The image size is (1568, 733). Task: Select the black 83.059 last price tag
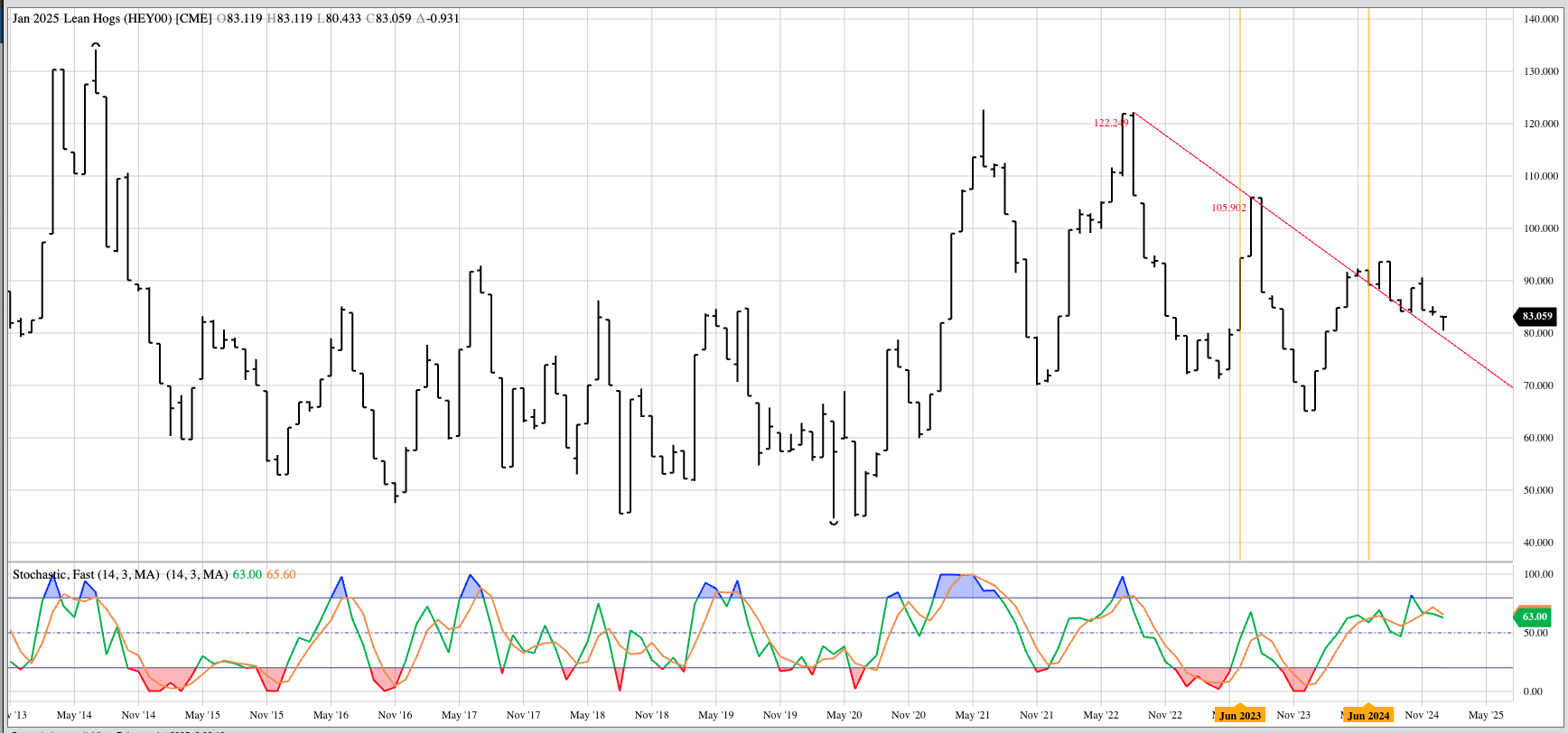pos(1535,316)
